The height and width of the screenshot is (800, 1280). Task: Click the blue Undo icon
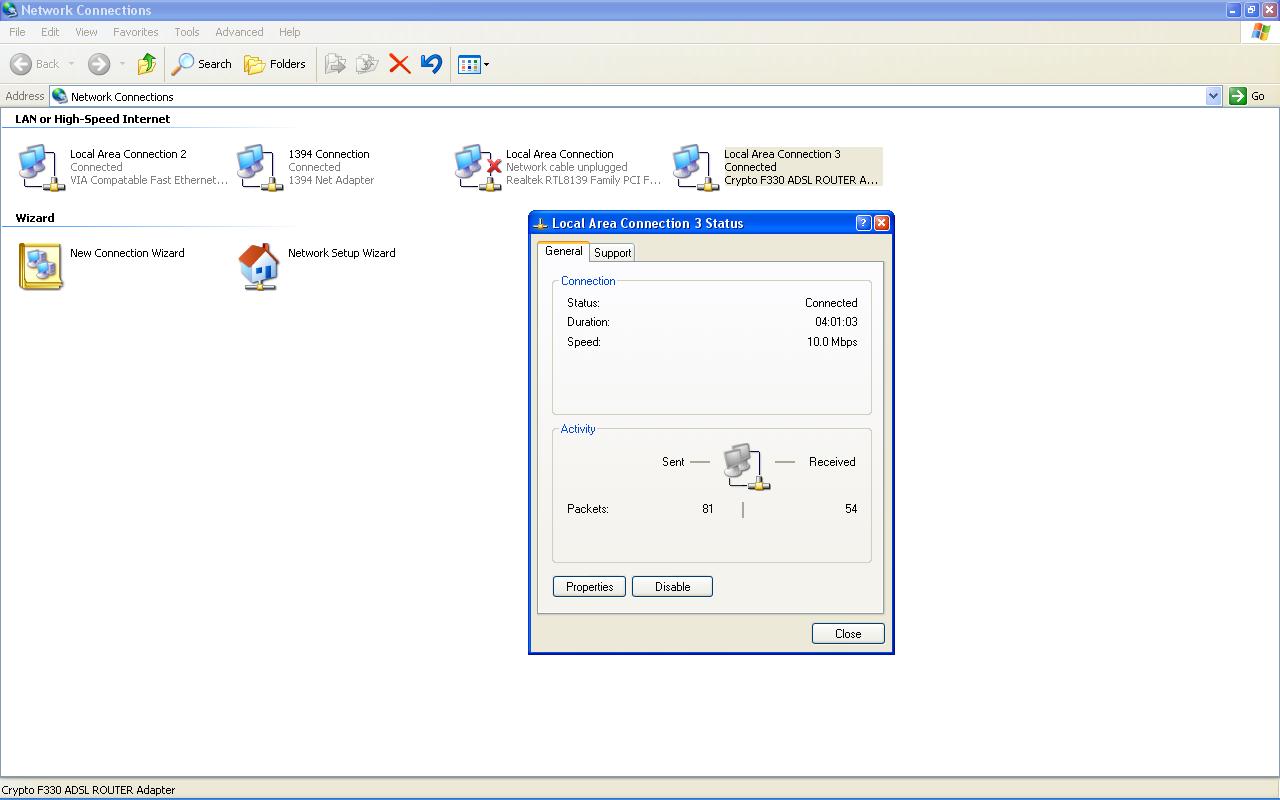(x=431, y=64)
